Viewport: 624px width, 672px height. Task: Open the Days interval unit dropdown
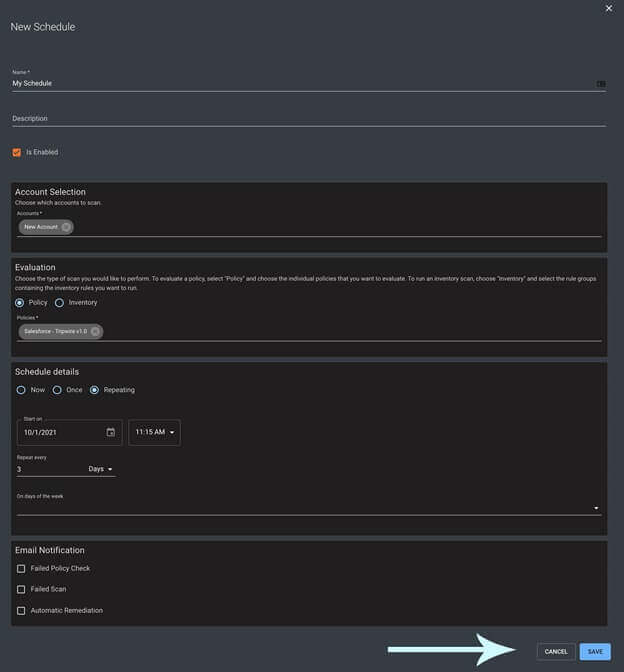click(101, 469)
